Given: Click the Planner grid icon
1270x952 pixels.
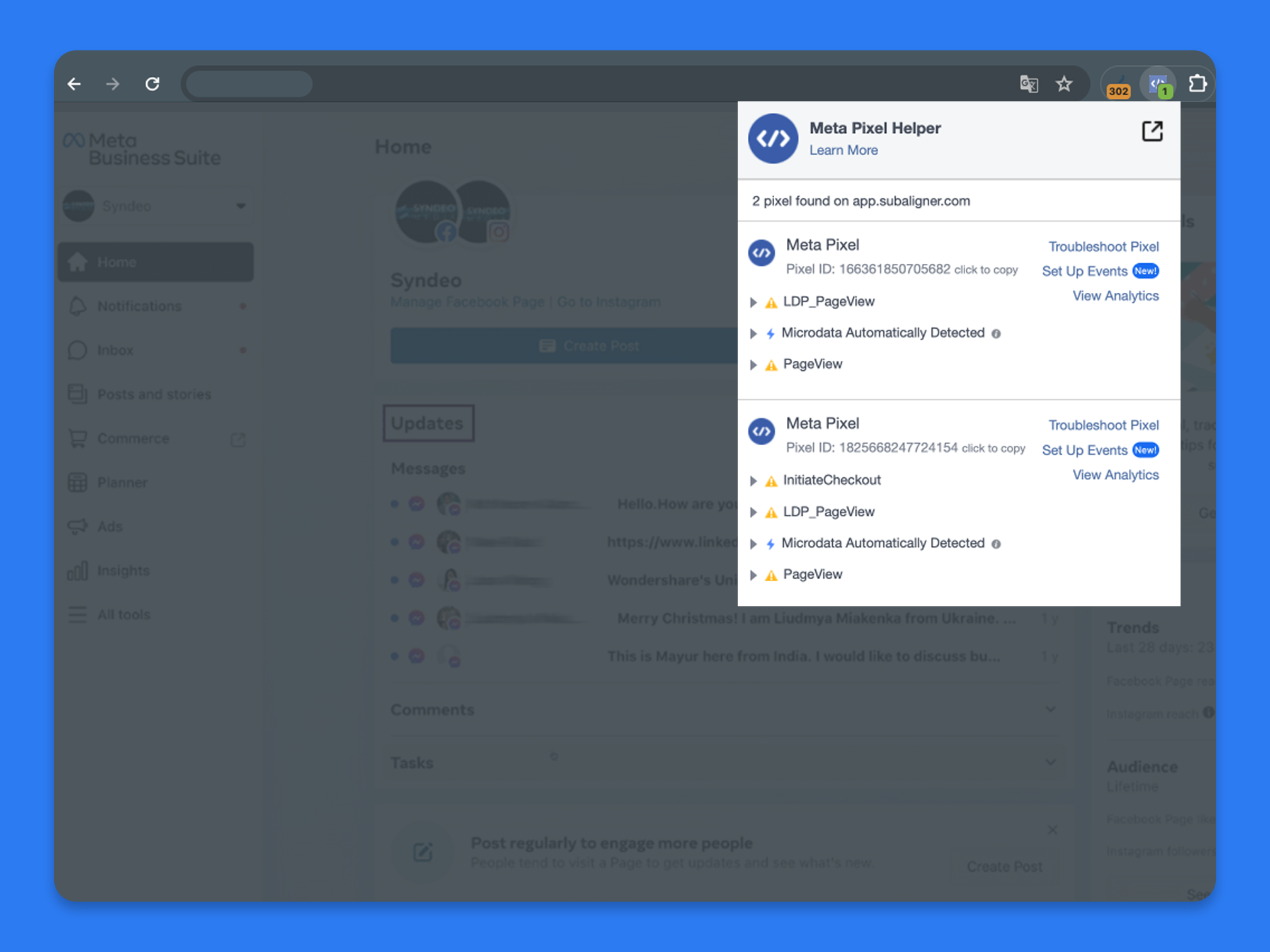Looking at the screenshot, I should [x=77, y=482].
